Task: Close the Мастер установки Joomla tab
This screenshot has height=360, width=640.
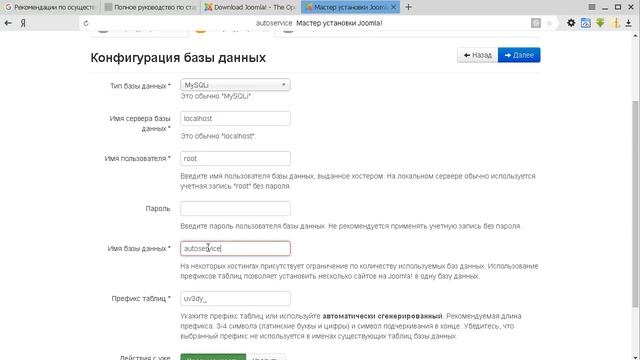Action: [393, 7]
